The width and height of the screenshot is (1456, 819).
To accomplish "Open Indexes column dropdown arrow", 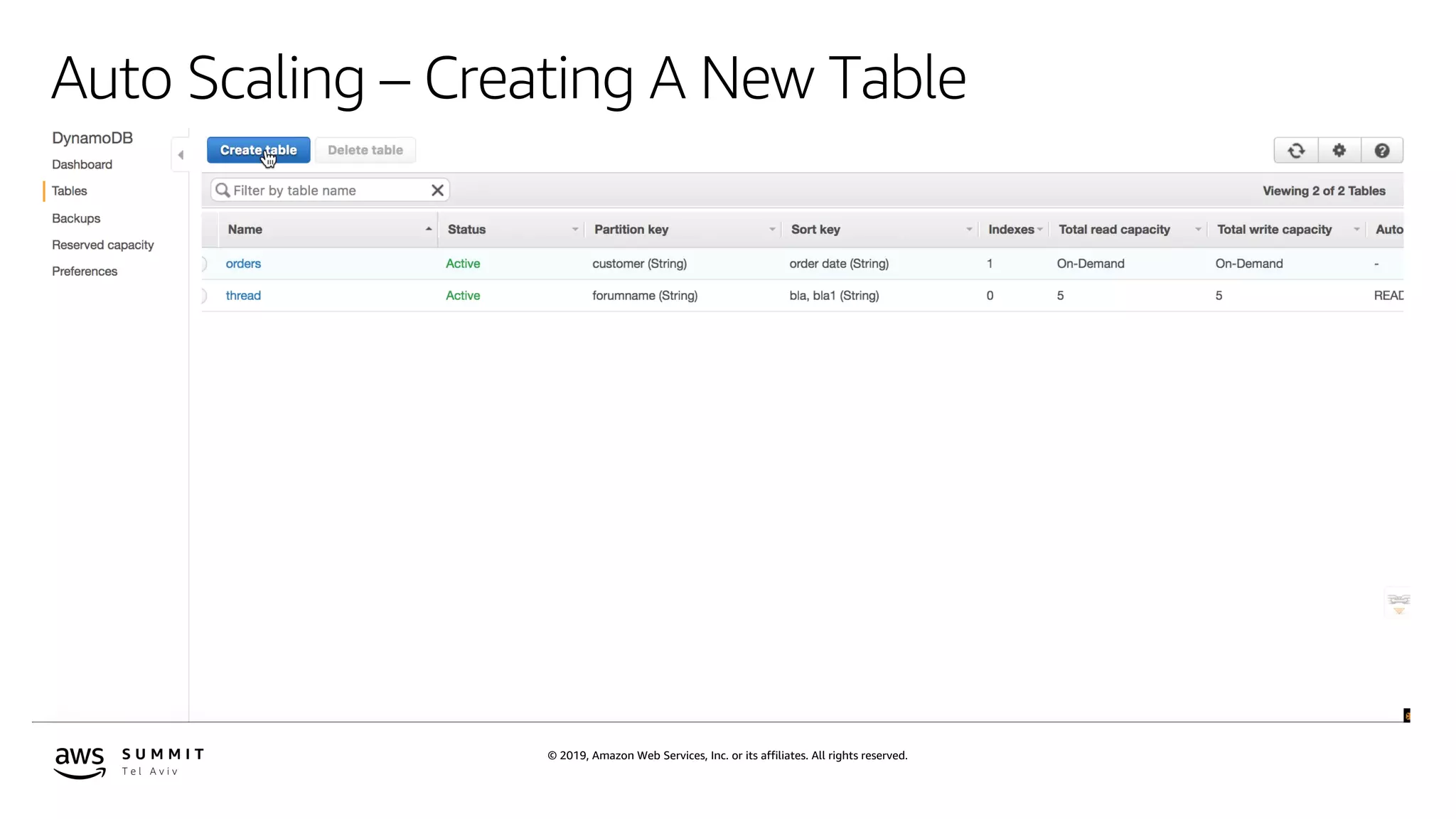I will pyautogui.click(x=1040, y=230).
